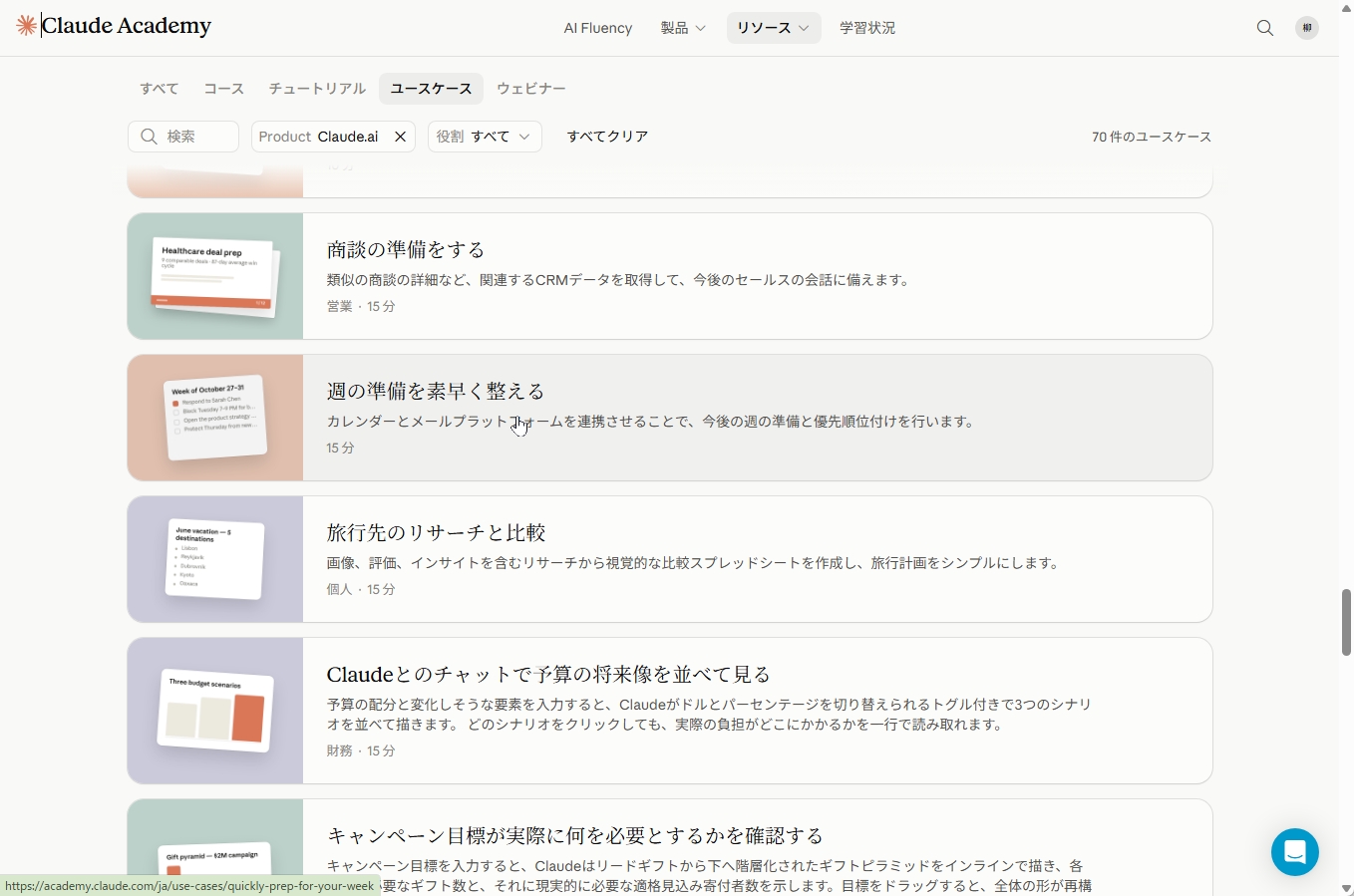Click the 個人・15 分 label
This screenshot has width=1354, height=896.
(x=361, y=590)
